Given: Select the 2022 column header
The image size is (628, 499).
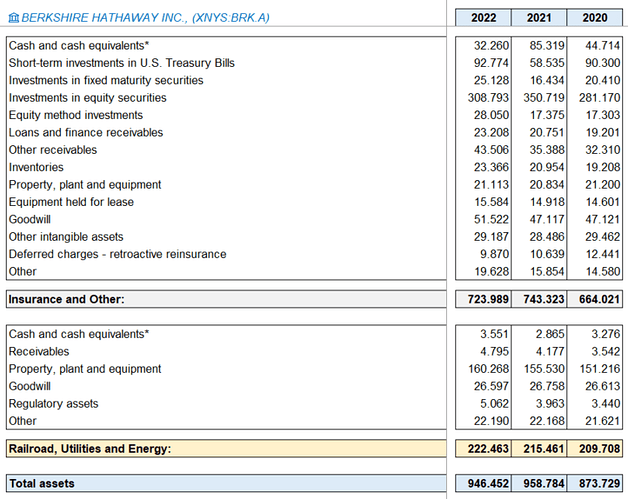Looking at the screenshot, I should coord(483,18).
